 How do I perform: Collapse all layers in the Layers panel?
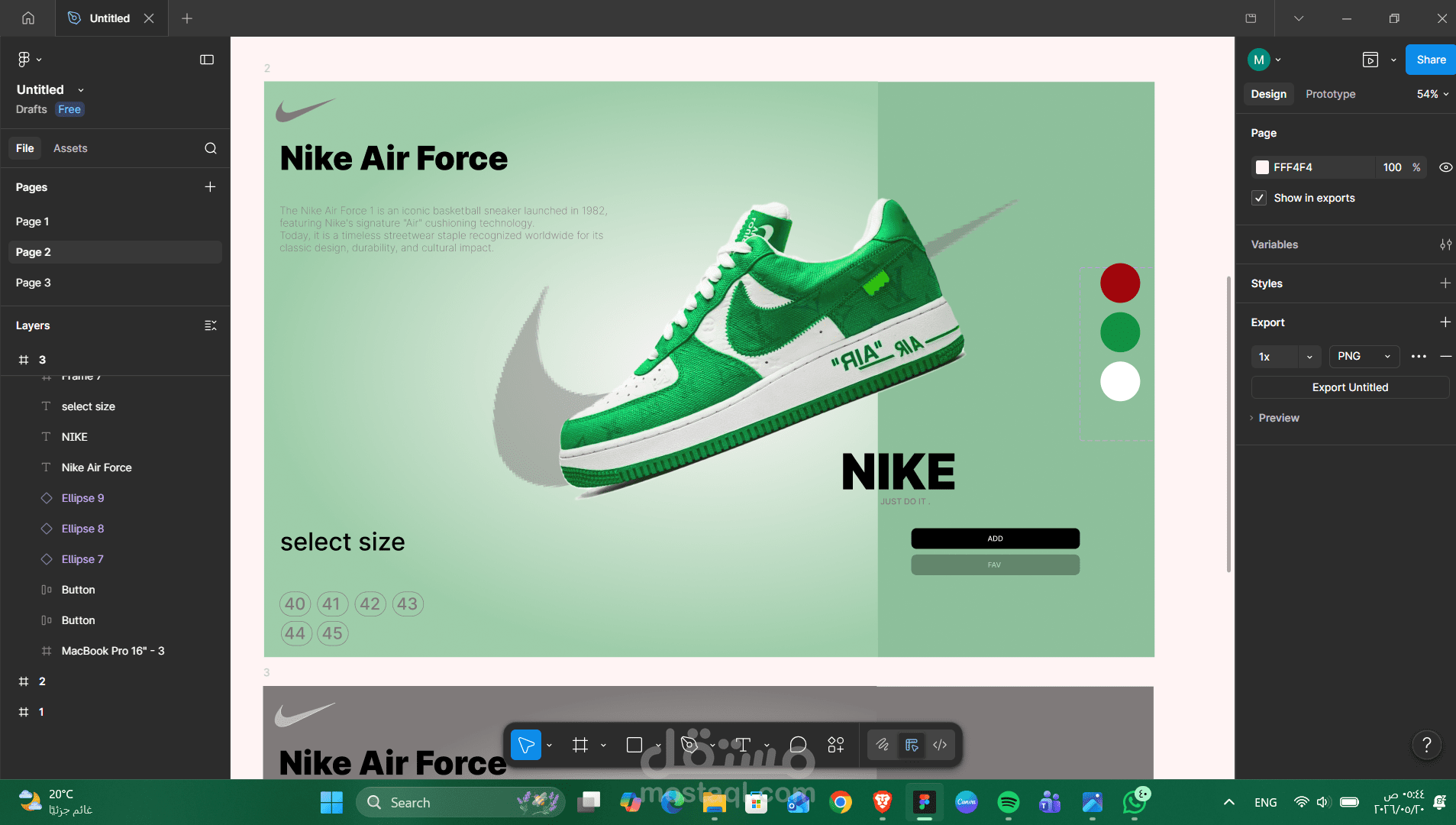(211, 325)
